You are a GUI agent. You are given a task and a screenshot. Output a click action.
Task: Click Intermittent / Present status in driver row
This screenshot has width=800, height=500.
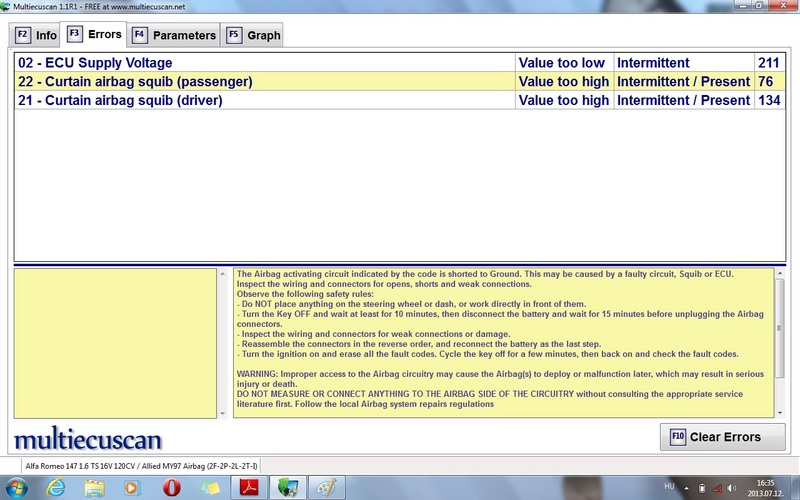[684, 101]
